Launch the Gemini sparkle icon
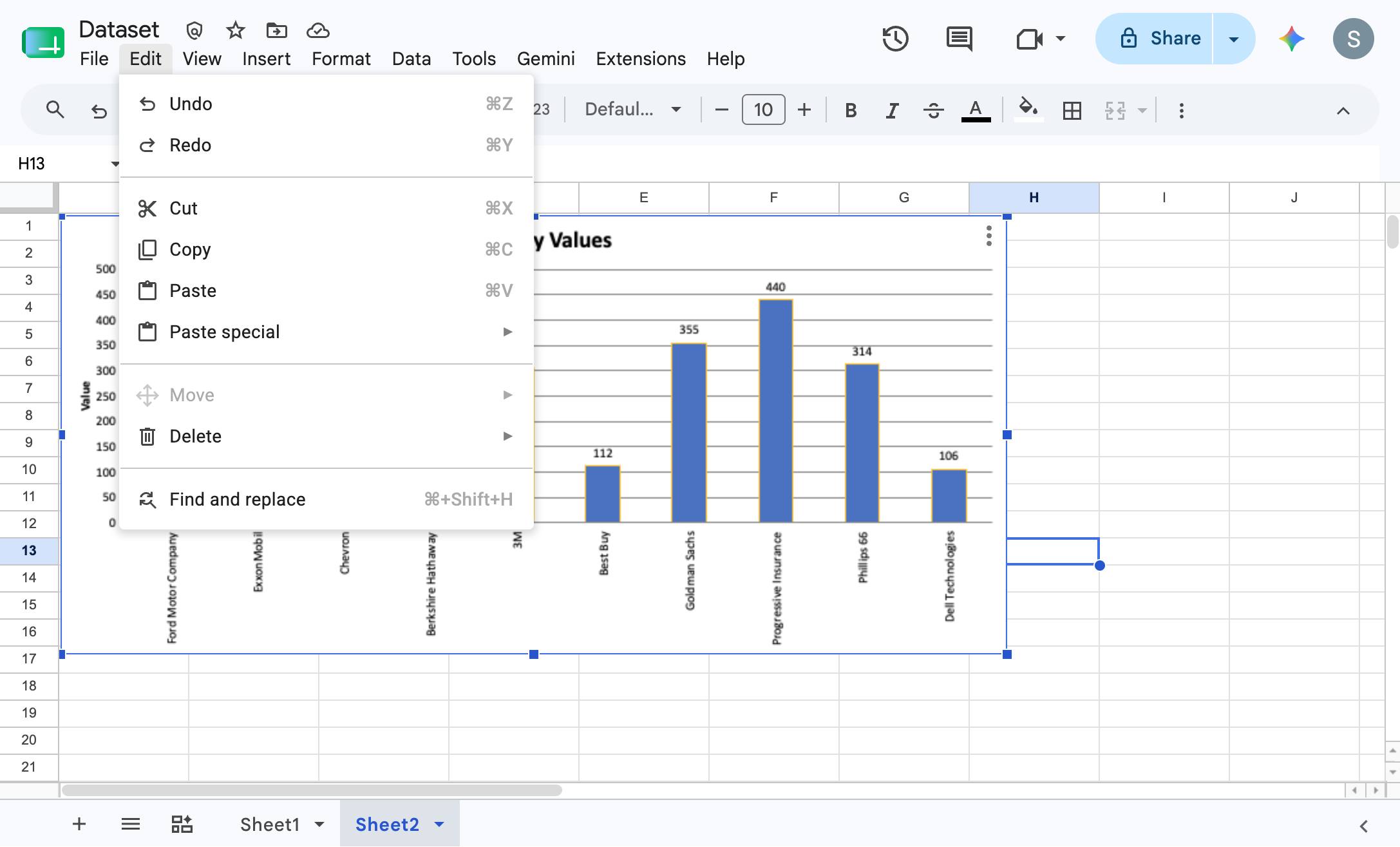1400x847 pixels. [x=1291, y=39]
